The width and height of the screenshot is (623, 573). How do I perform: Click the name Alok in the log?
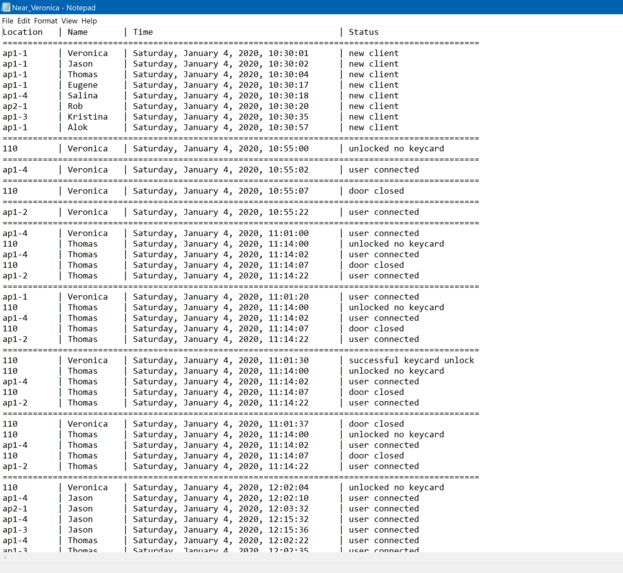pos(77,128)
